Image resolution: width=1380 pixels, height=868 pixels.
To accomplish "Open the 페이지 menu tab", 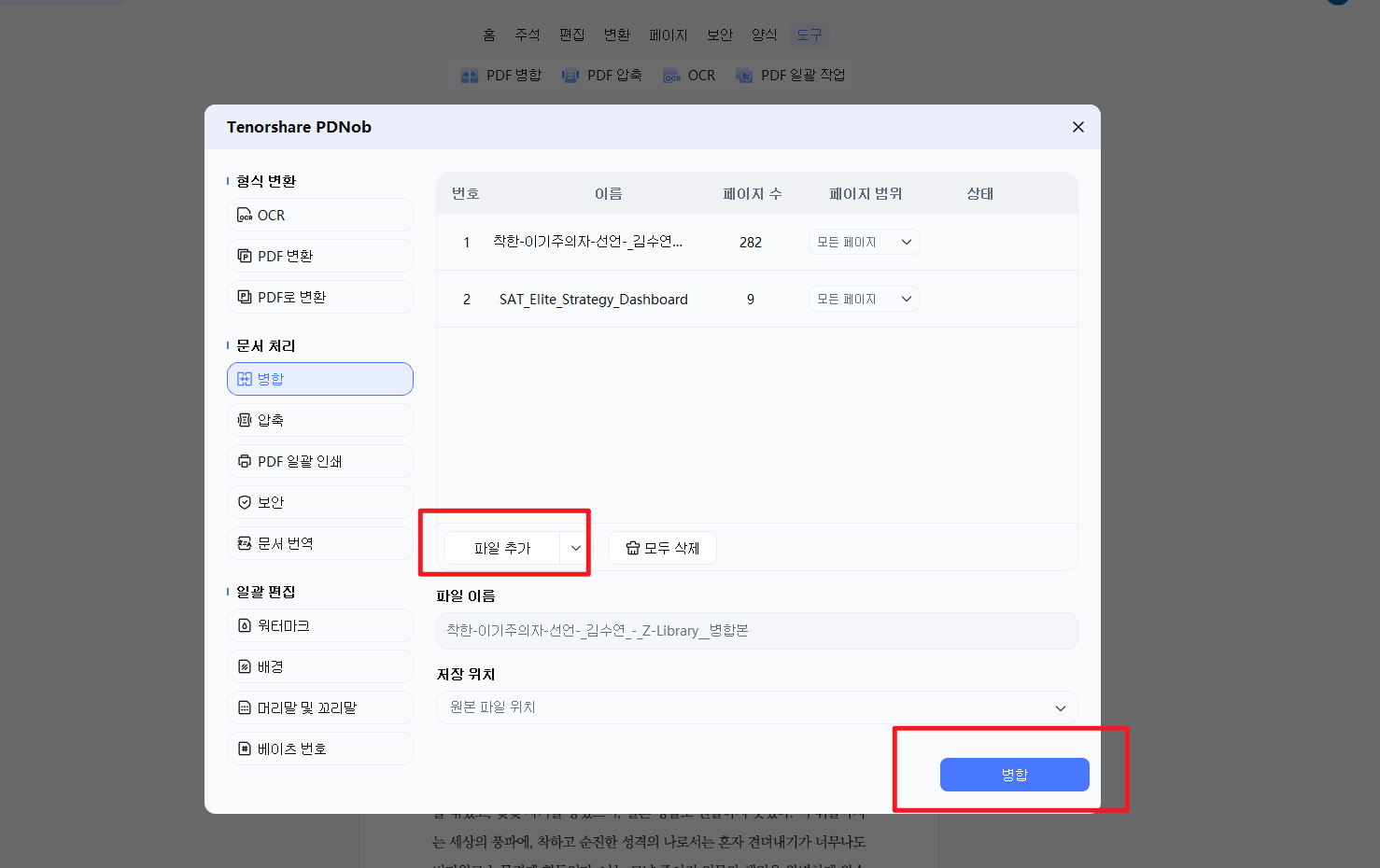I will click(669, 35).
